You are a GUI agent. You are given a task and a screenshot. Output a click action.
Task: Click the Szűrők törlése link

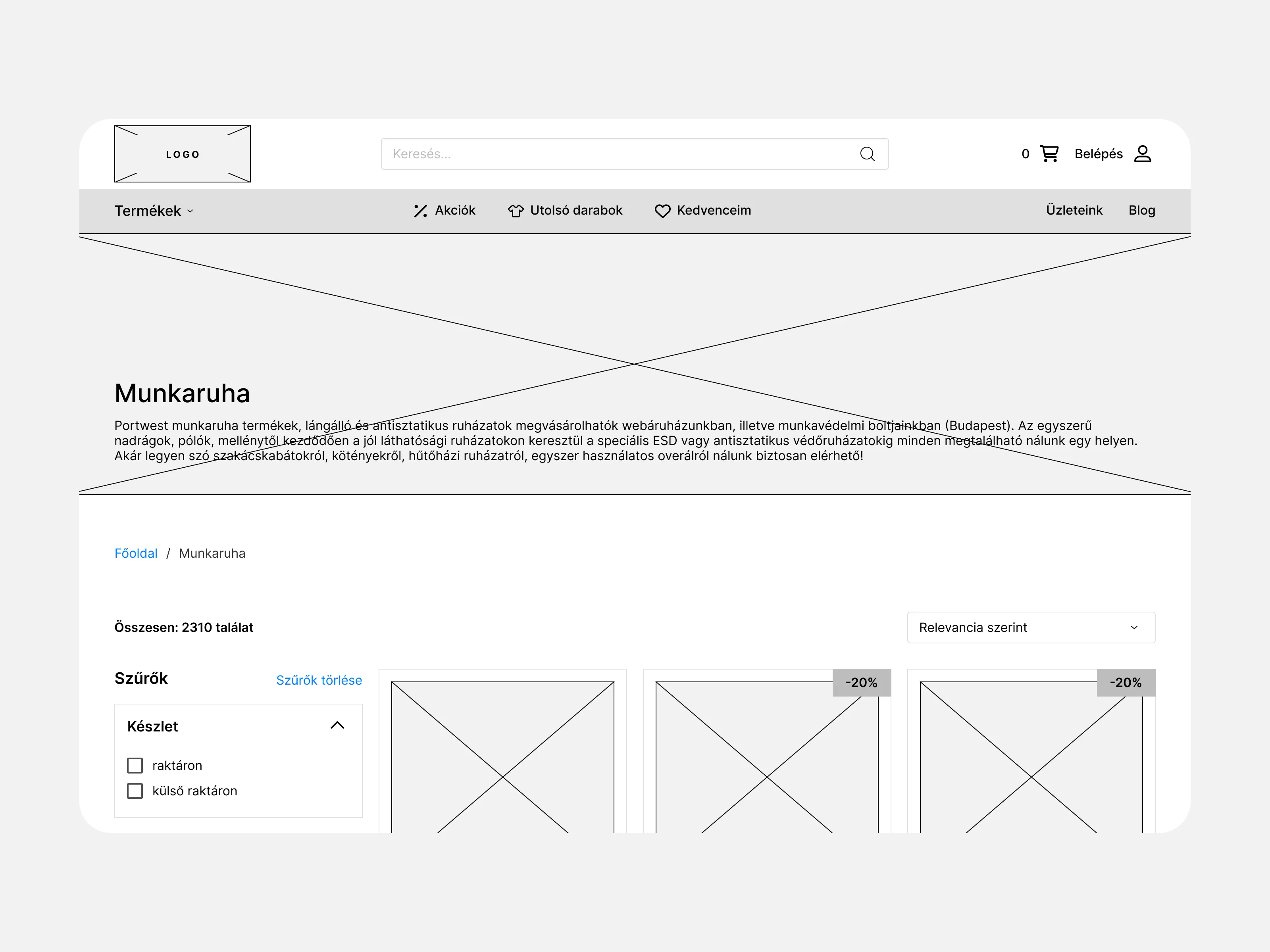(x=319, y=680)
